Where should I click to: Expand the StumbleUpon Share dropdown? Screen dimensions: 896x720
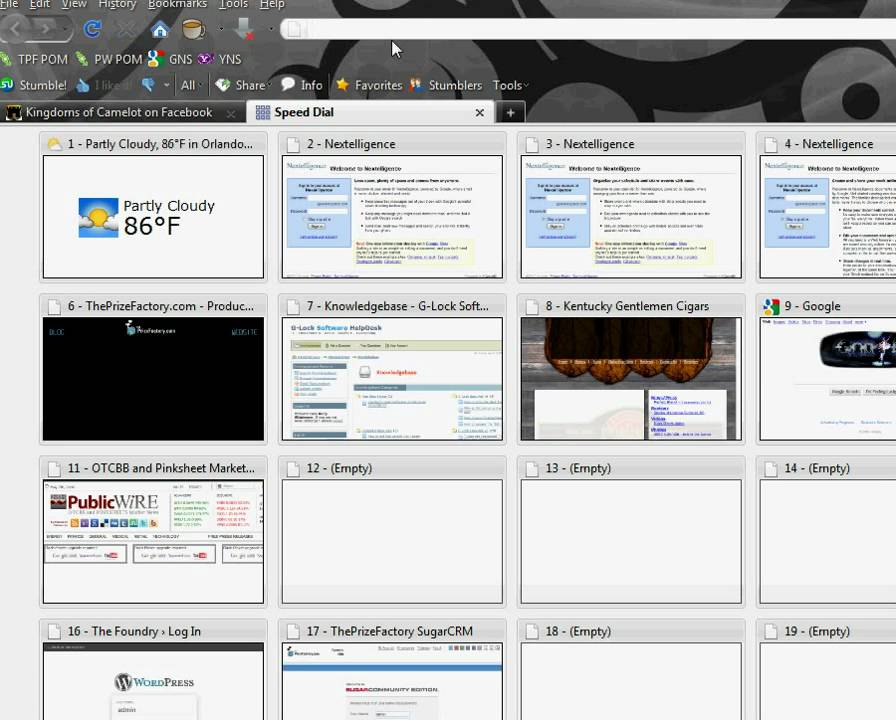[x=243, y=85]
